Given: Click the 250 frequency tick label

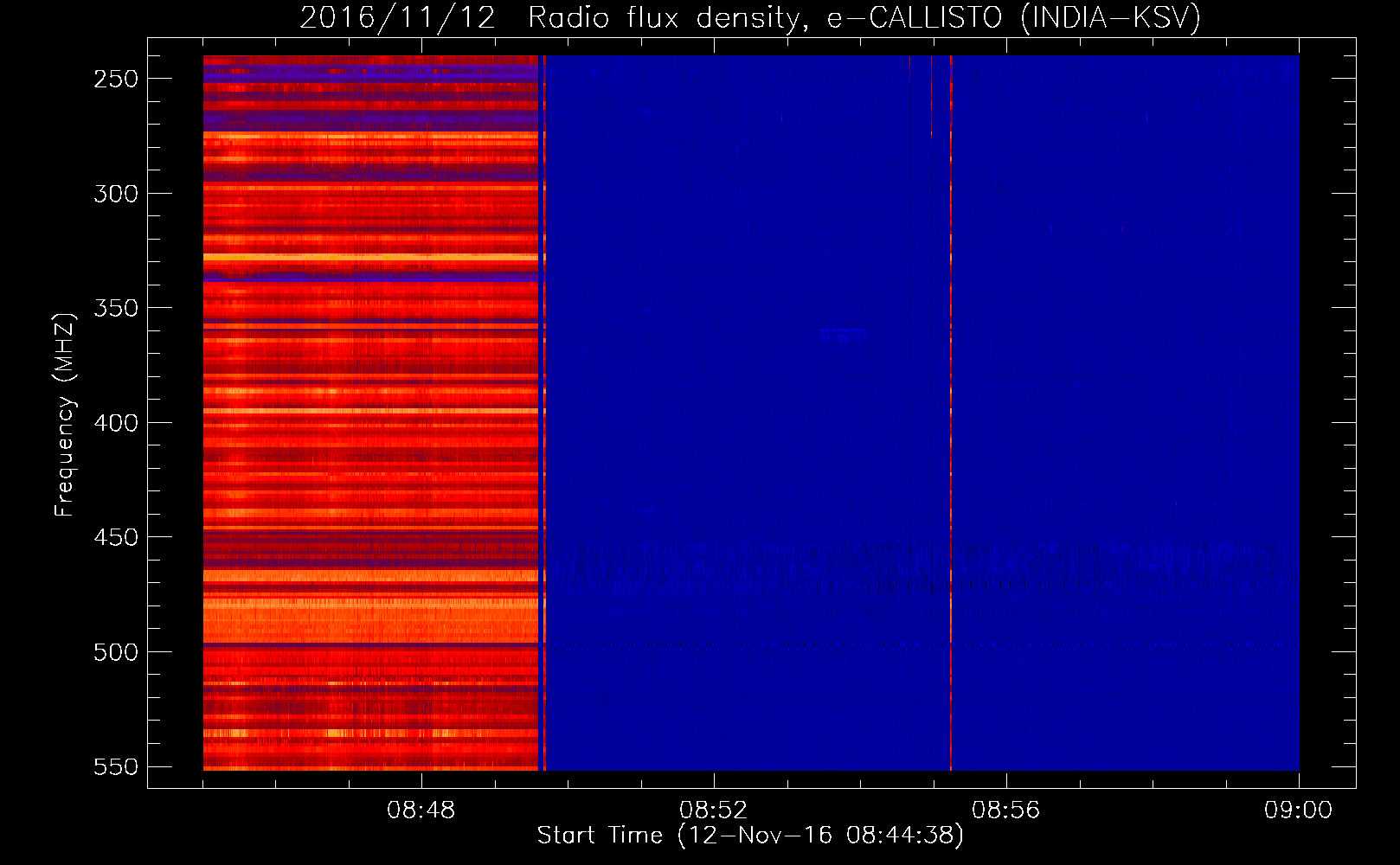Looking at the screenshot, I should tap(116, 79).
